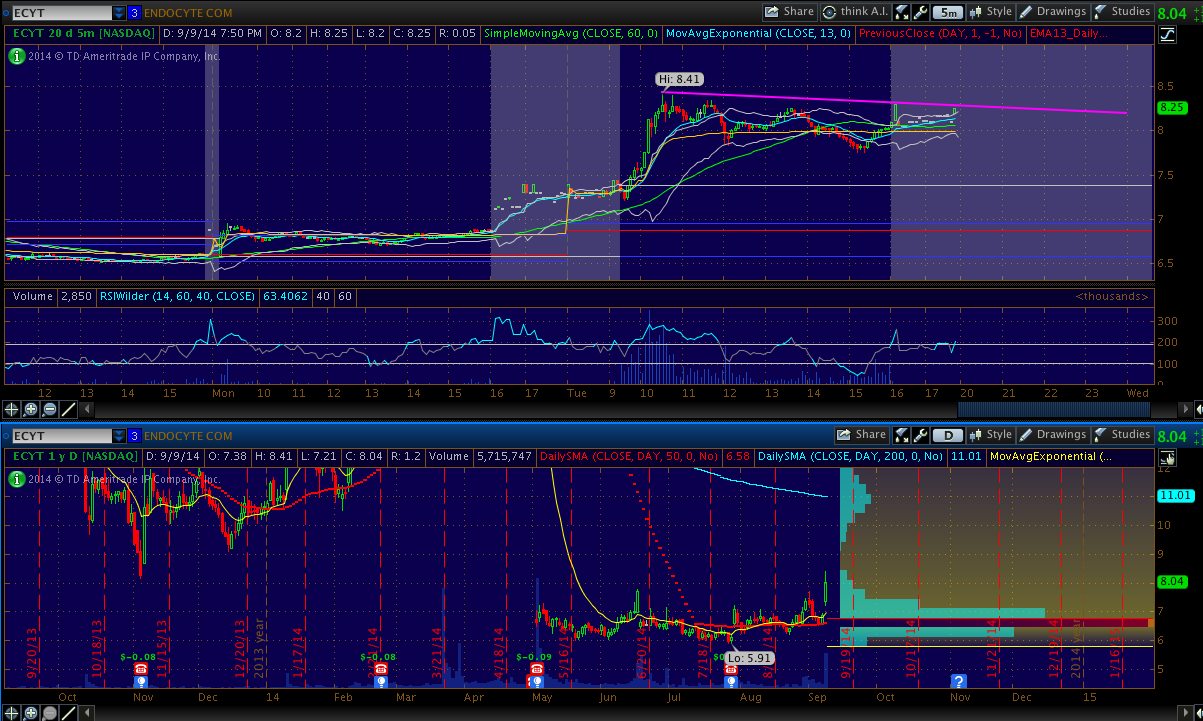The height and width of the screenshot is (721, 1203).
Task: Toggle the D daily timeframe button
Action: (x=946, y=435)
